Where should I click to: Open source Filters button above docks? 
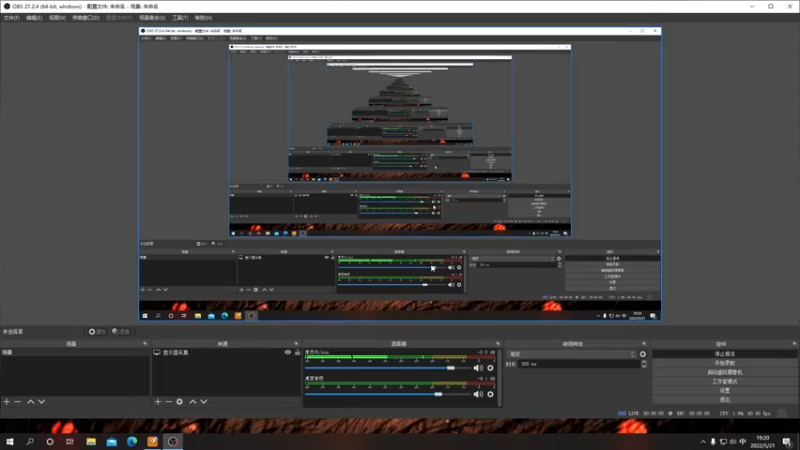[121, 332]
